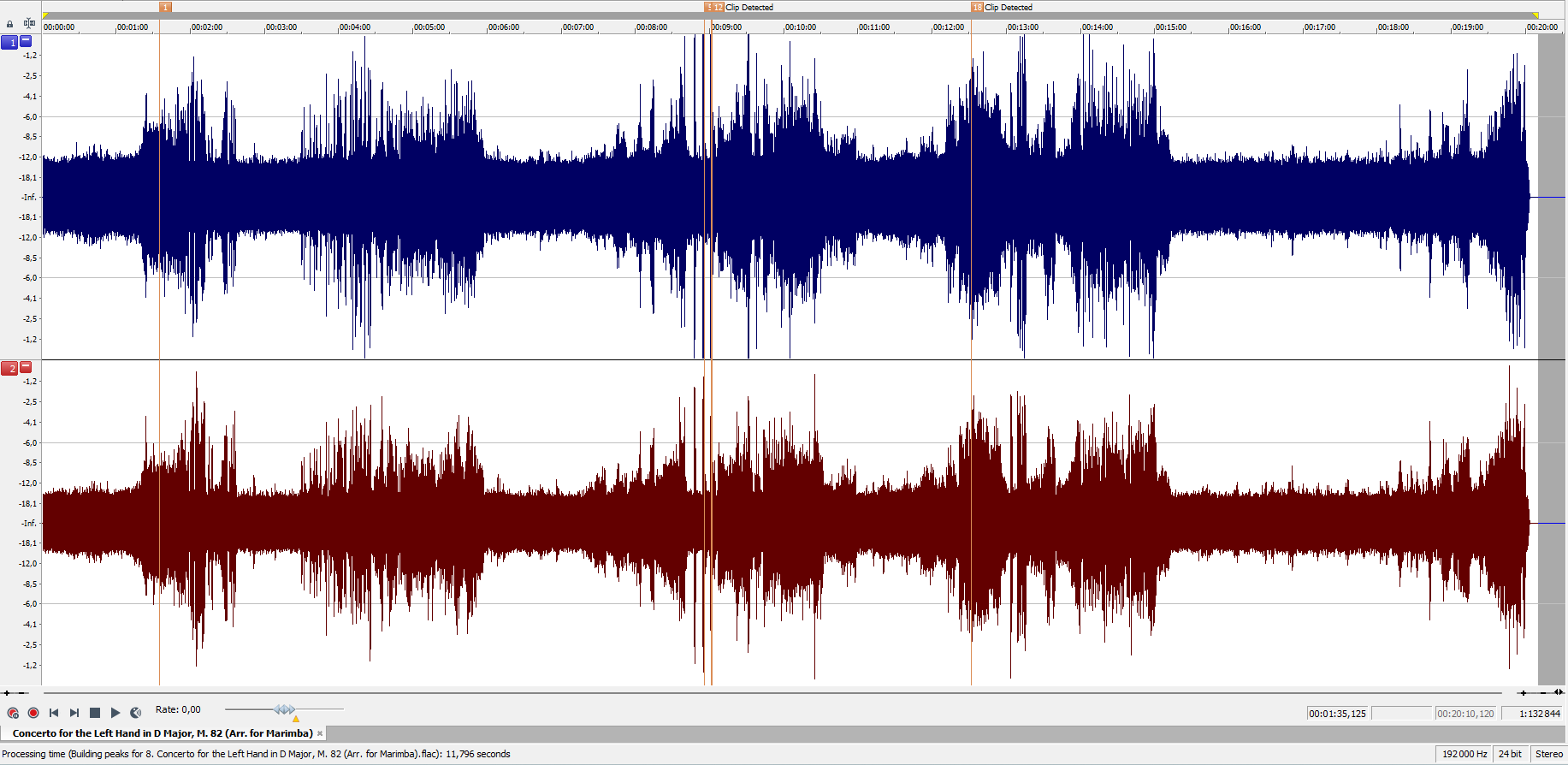Click the Stereo channels status field
This screenshot has height=765, width=1568.
click(1548, 754)
